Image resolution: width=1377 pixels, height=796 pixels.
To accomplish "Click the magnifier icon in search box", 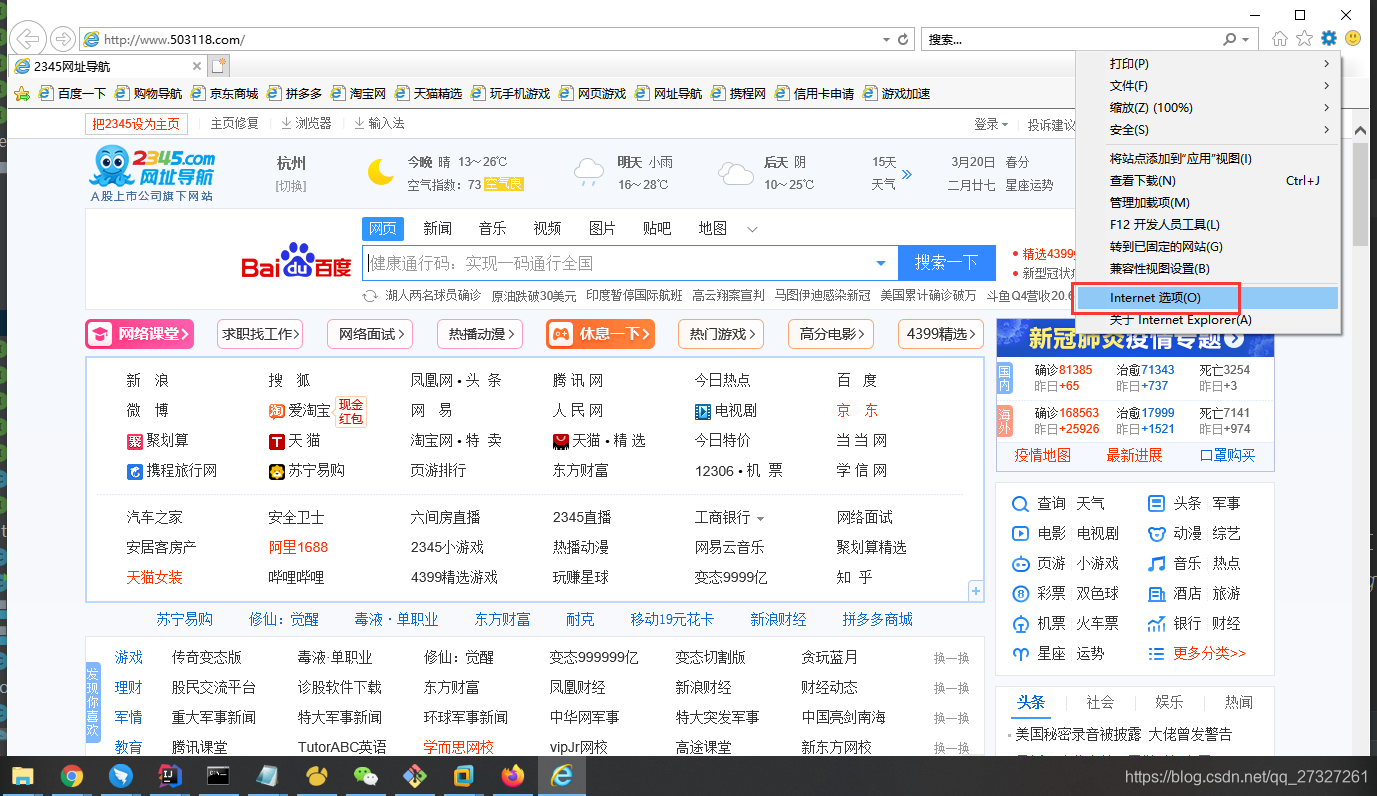I will [x=1229, y=39].
